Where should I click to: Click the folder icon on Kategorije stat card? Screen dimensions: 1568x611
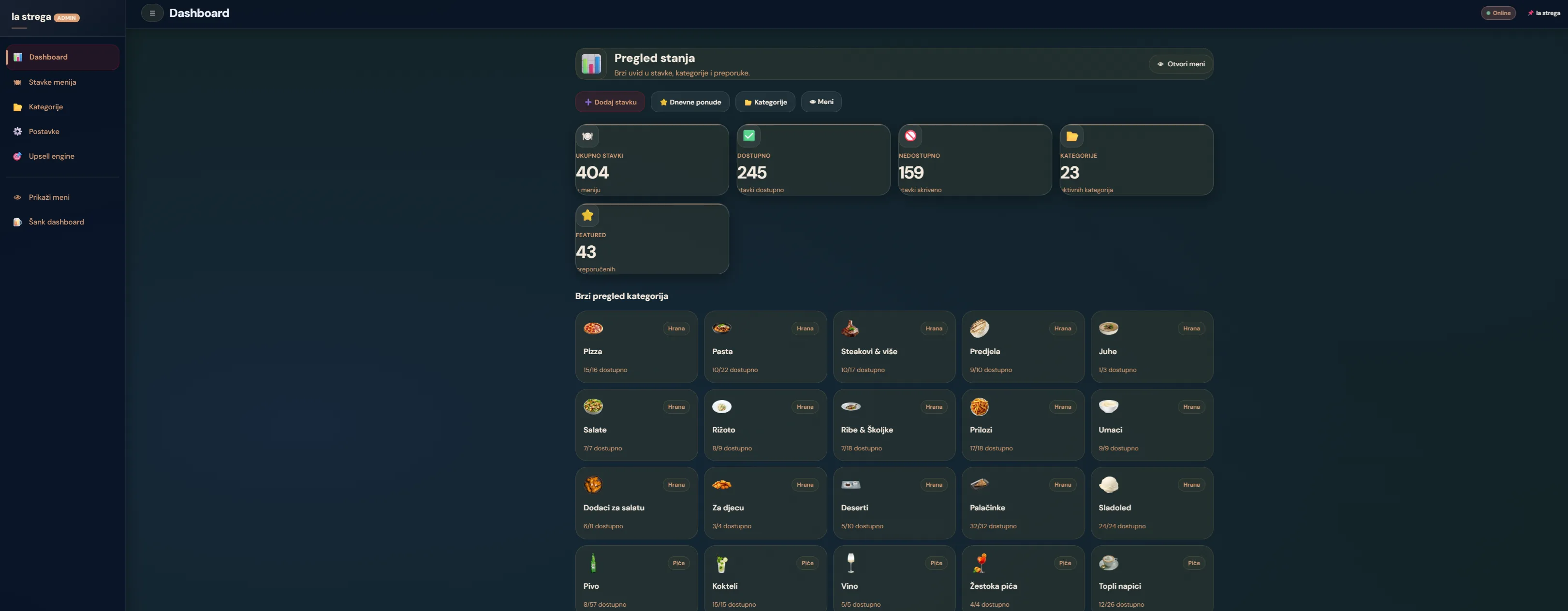(1072, 136)
